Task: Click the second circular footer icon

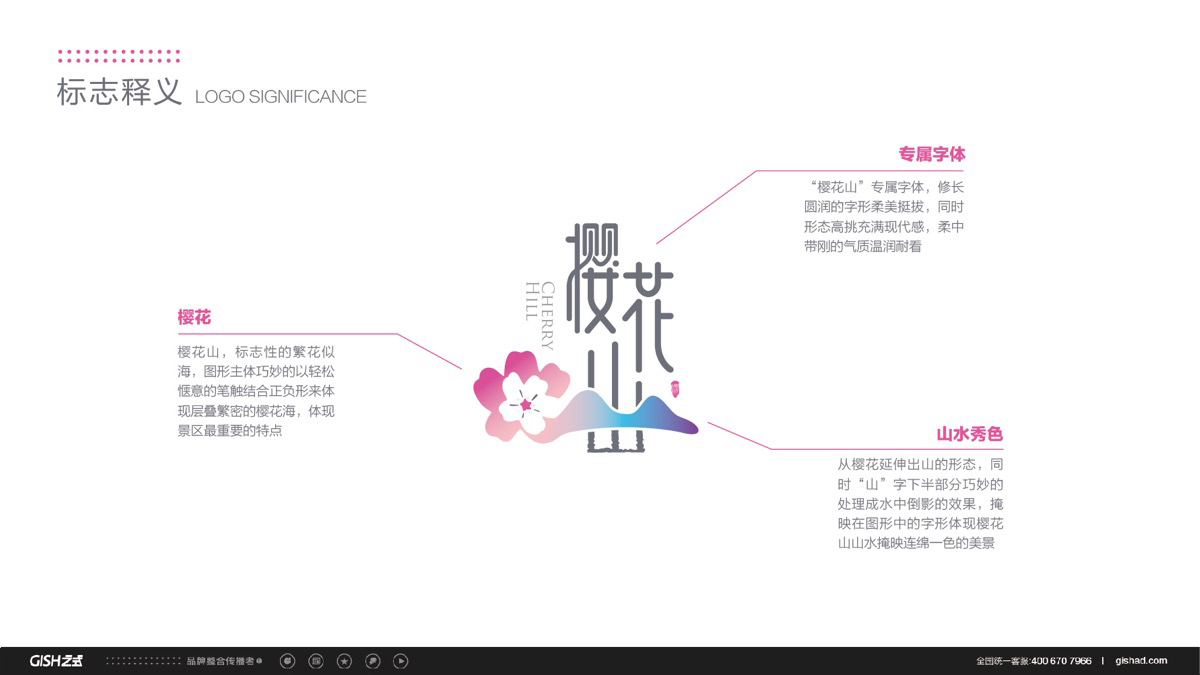Action: click(x=316, y=661)
